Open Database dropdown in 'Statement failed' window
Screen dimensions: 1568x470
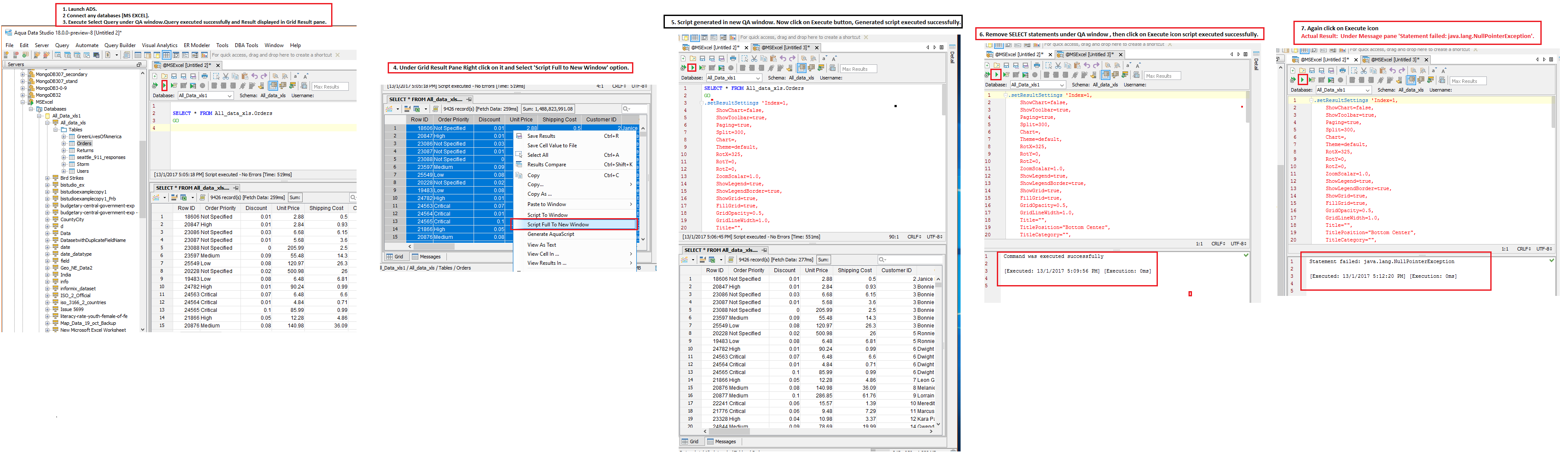tap(1344, 89)
